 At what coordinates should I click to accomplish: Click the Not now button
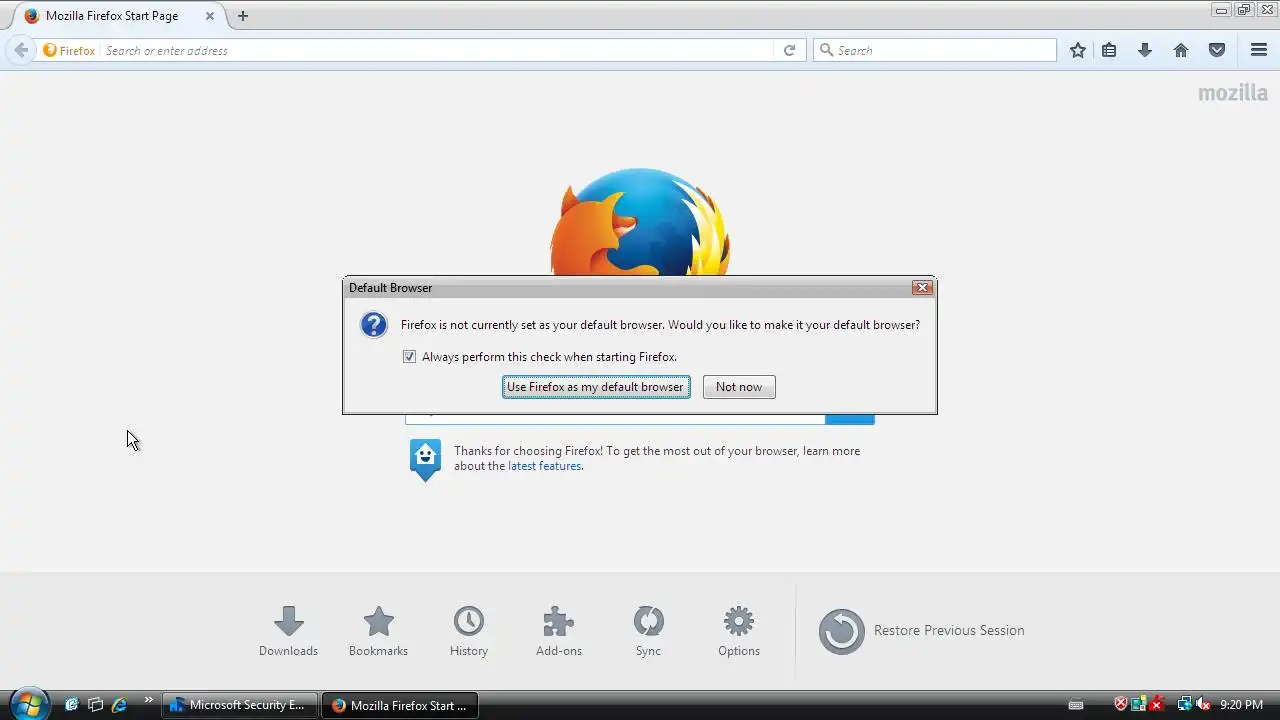(x=739, y=387)
